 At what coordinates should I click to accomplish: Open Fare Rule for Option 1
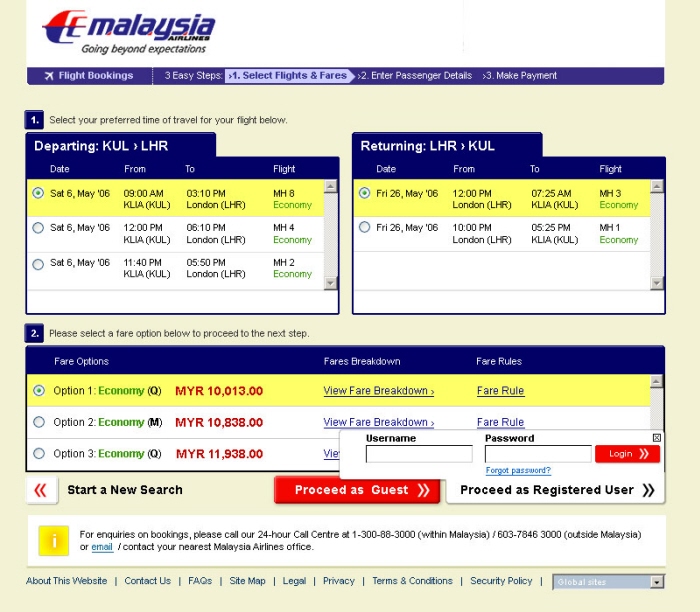coord(500,391)
